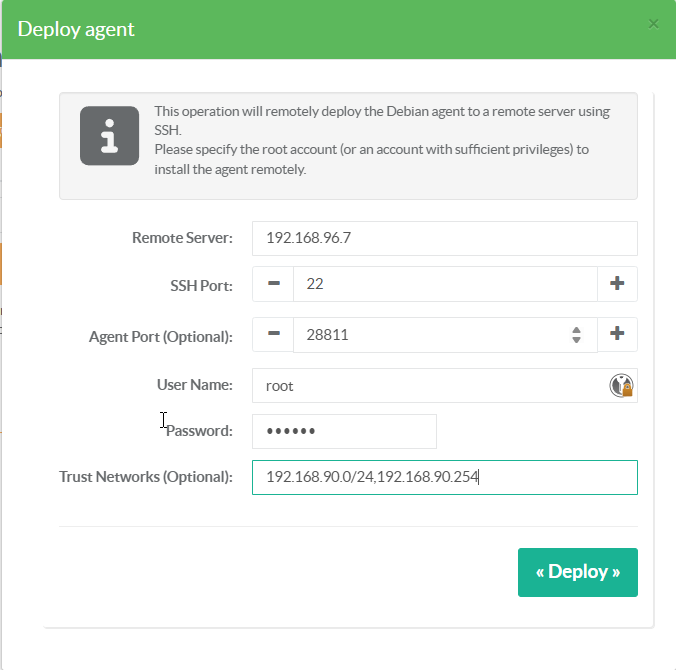
Task: Focus the Remote Server address field
Action: (x=444, y=238)
